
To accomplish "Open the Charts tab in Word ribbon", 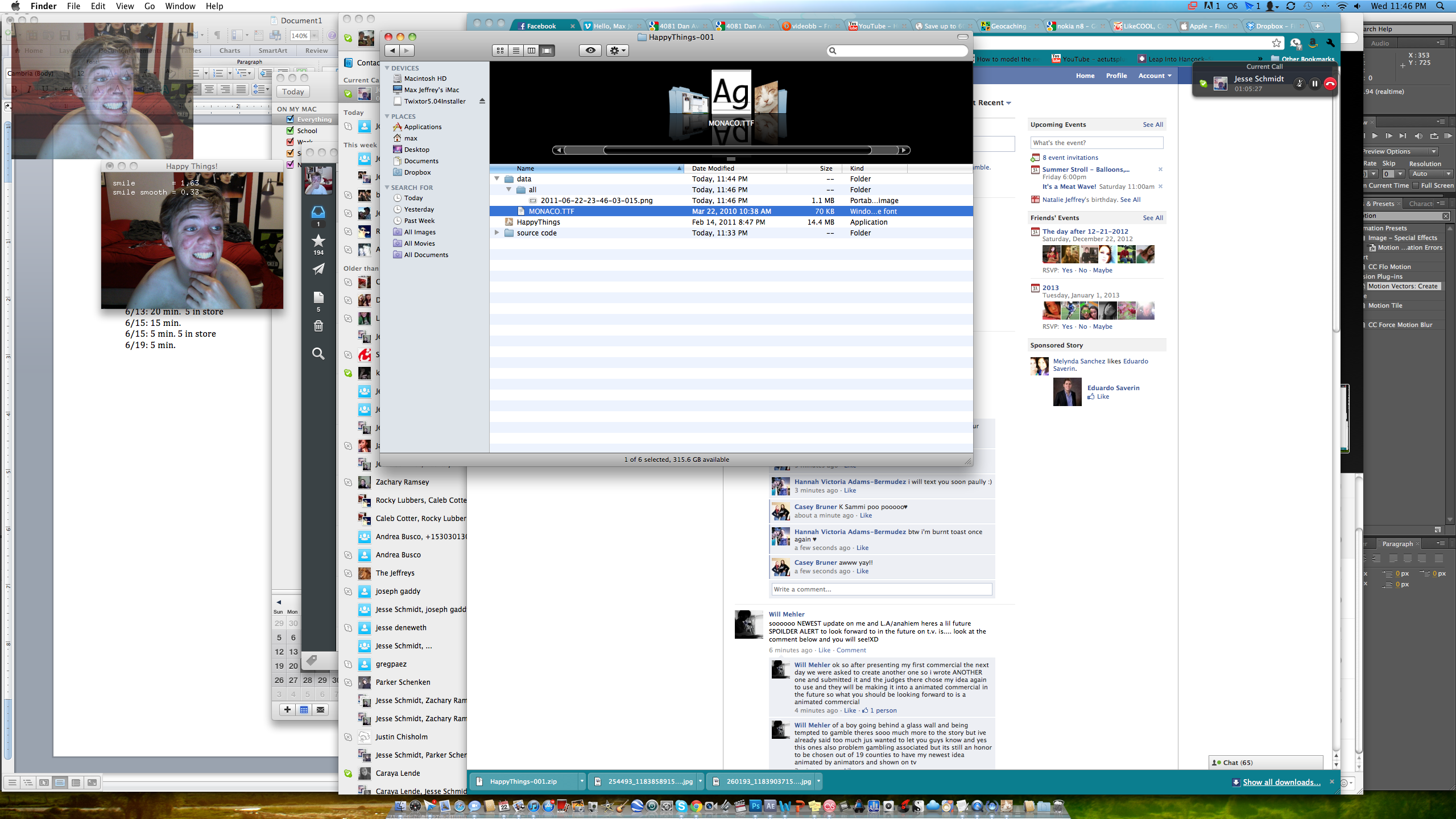I will pyautogui.click(x=230, y=51).
